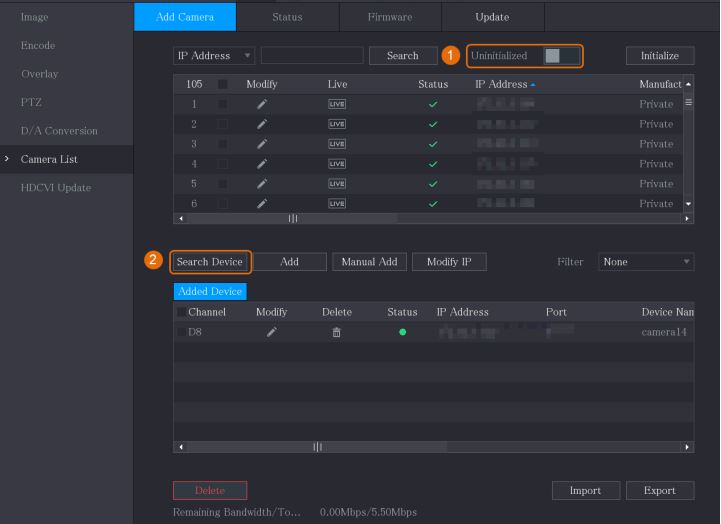
Task: Click the Modify IP button
Action: (x=449, y=262)
